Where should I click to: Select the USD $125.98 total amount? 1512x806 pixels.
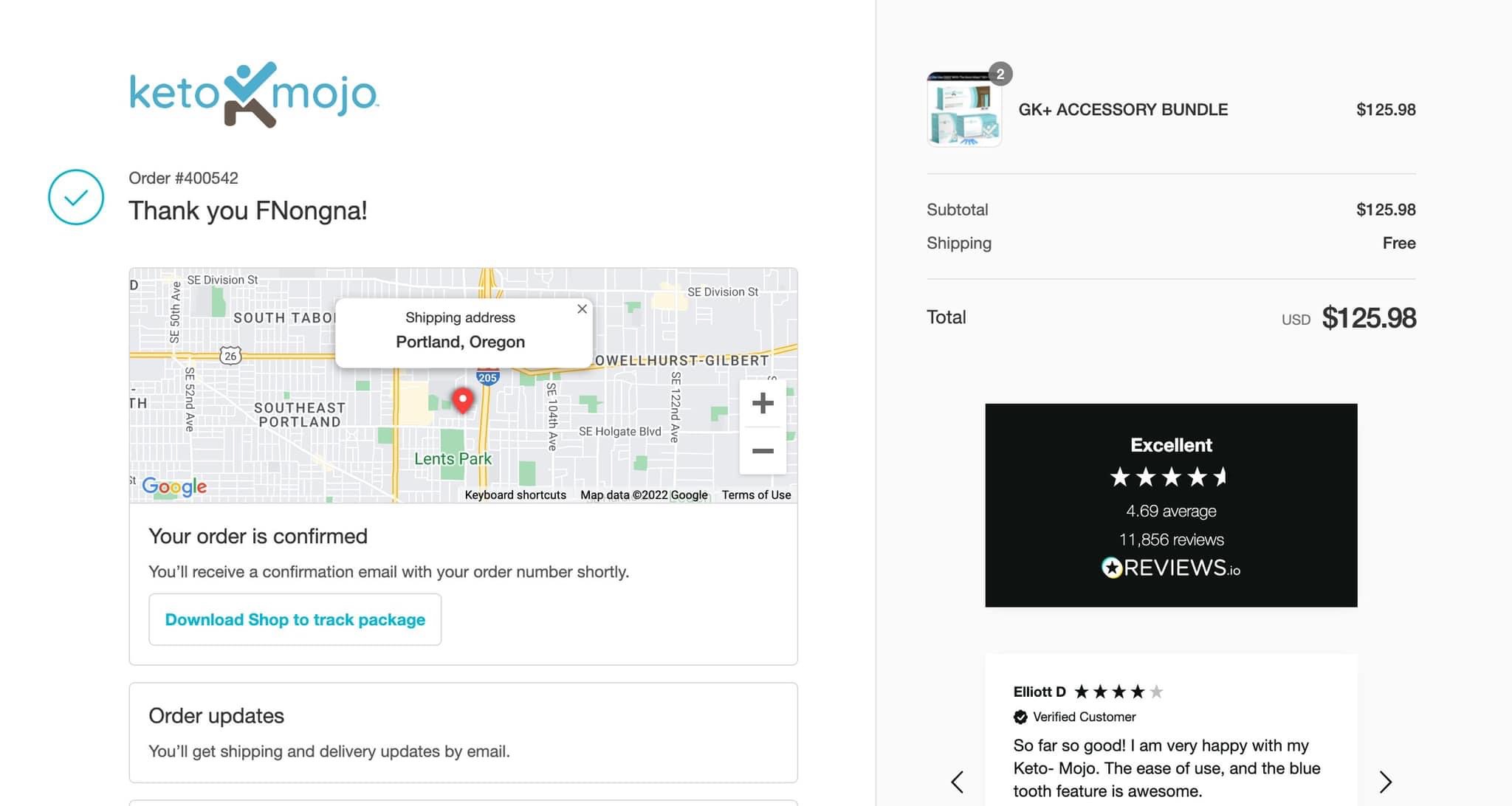tap(1348, 318)
